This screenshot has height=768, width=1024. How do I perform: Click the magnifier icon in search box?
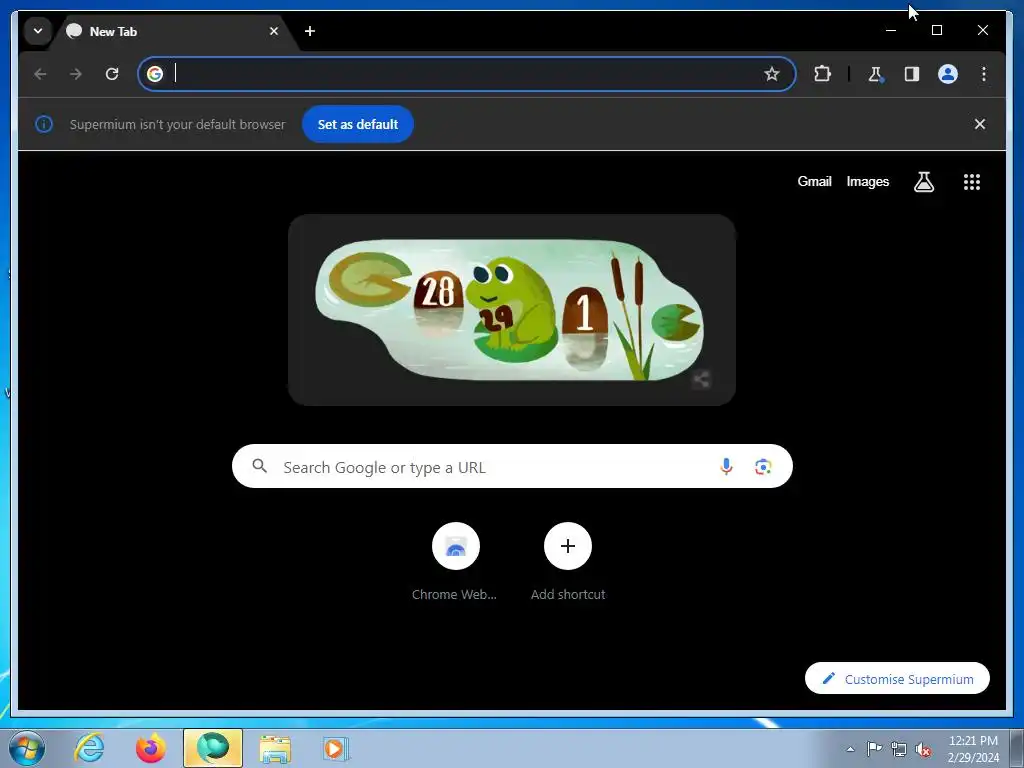260,466
